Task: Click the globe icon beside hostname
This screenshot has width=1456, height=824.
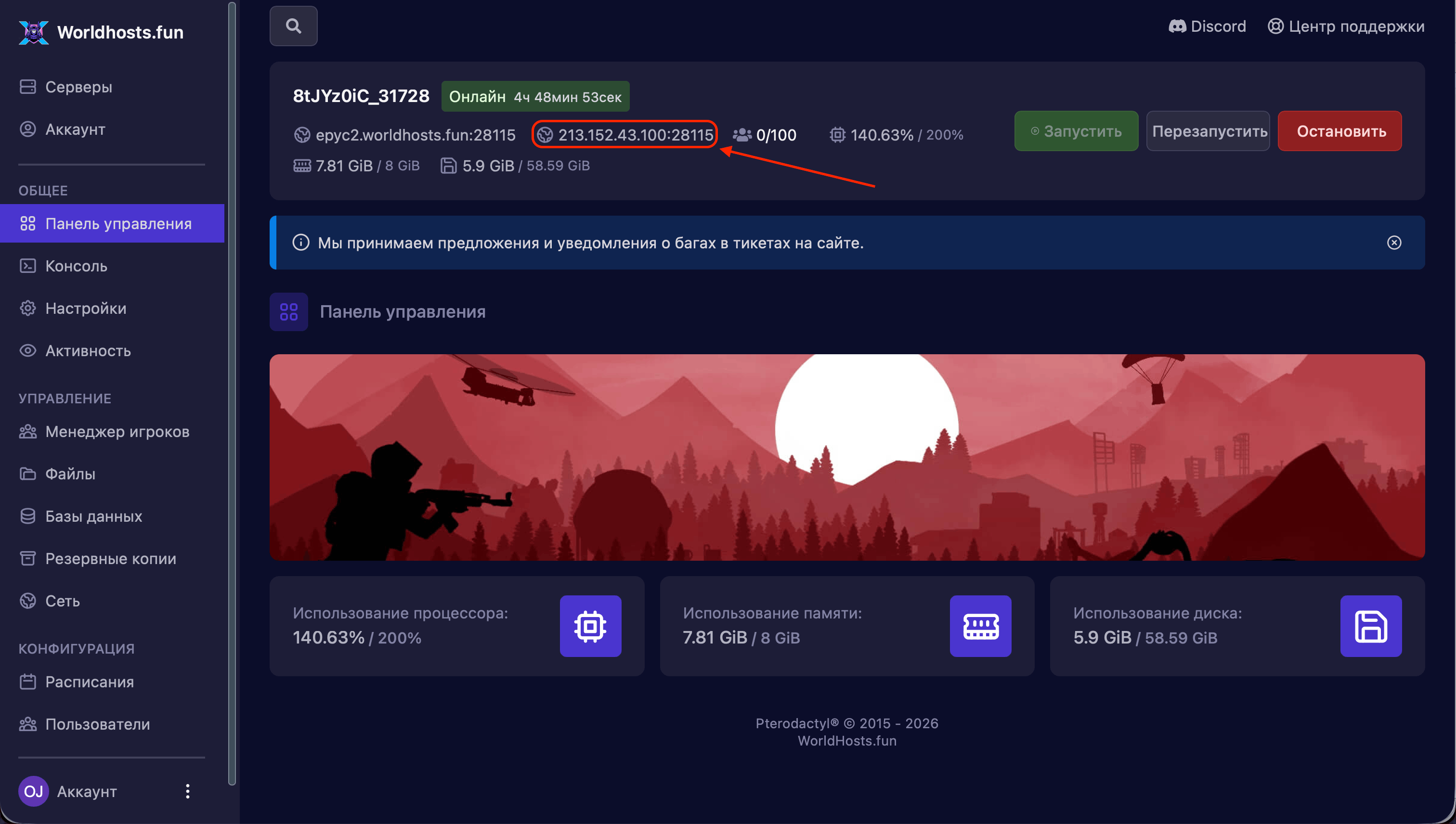Action: [302, 135]
